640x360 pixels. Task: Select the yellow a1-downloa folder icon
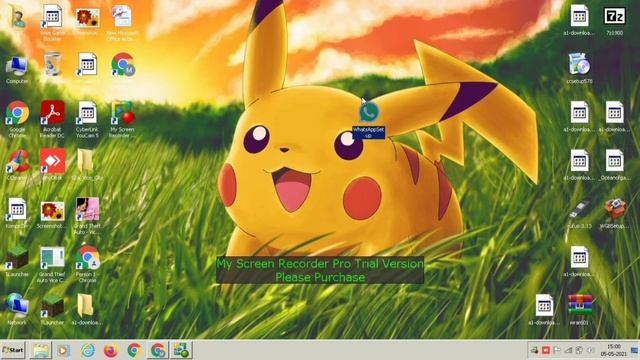coord(87,309)
